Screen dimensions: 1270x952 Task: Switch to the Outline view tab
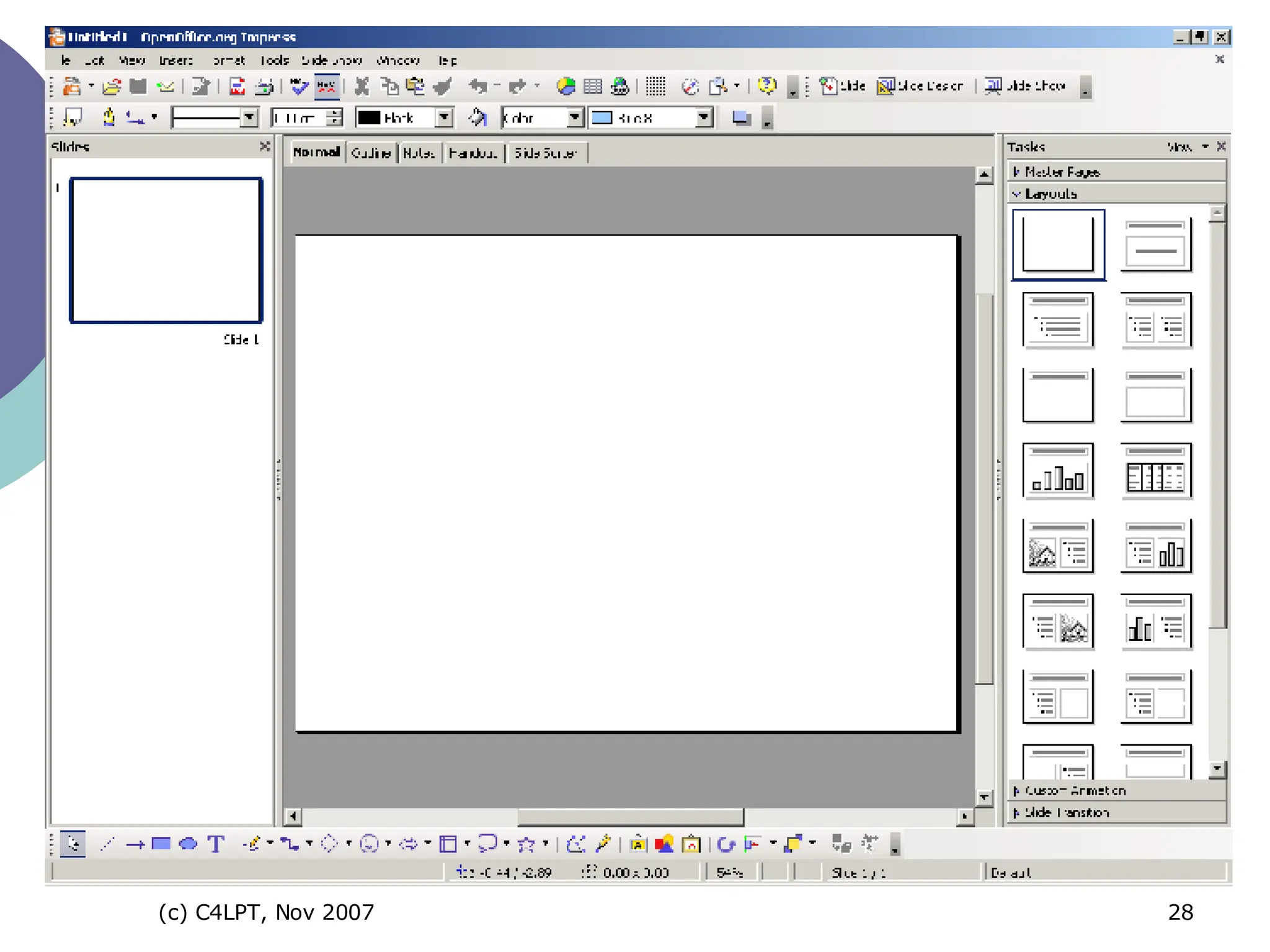click(x=371, y=153)
